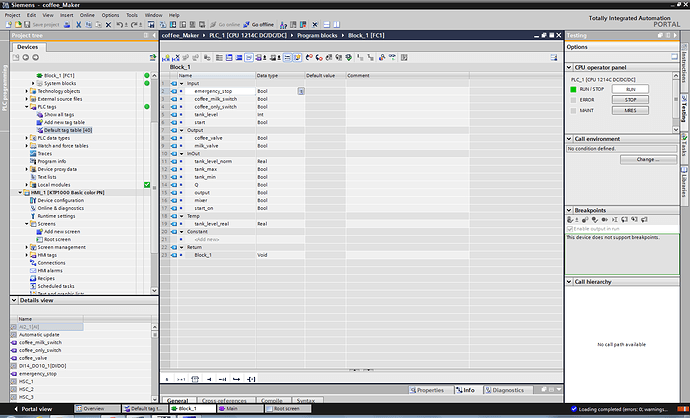This screenshot has width=690, height=418.
Task: Open the Online menu
Action: tap(87, 15)
